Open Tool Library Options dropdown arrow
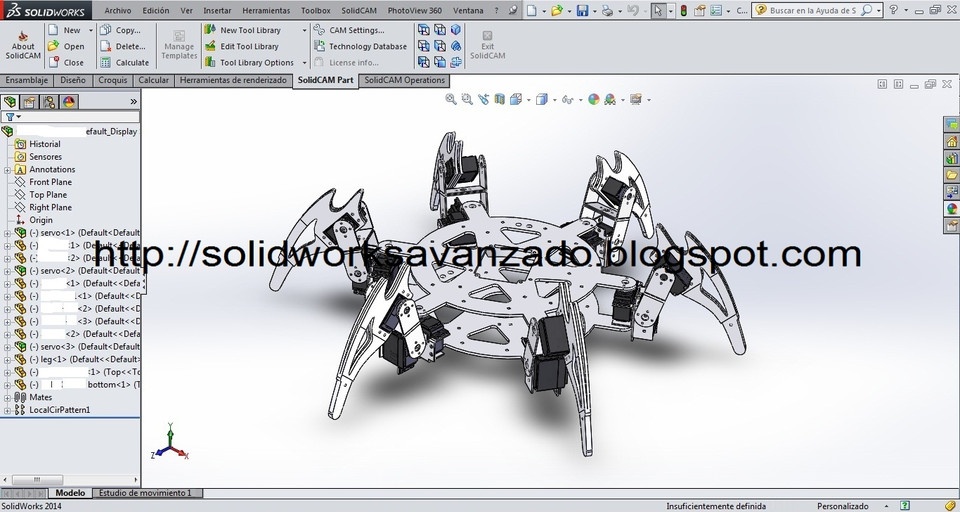960x512 pixels. 304,62
